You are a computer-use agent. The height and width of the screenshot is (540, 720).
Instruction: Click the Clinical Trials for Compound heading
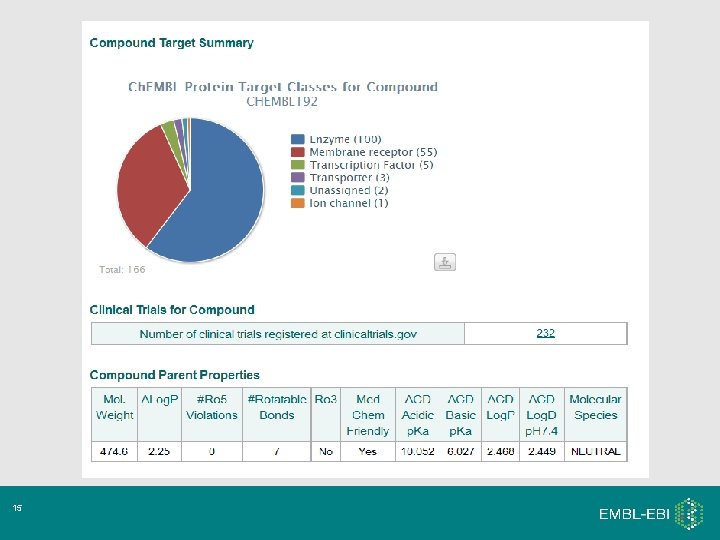(x=172, y=309)
